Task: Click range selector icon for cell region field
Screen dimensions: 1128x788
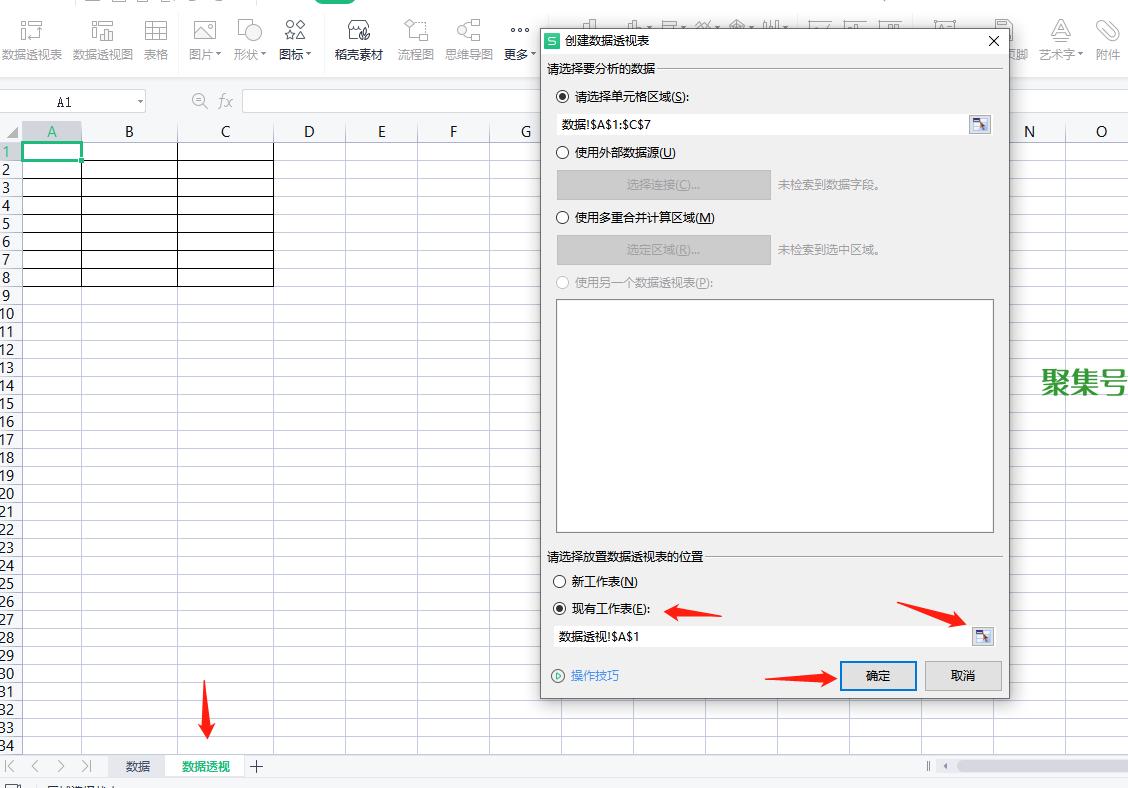Action: [x=980, y=124]
